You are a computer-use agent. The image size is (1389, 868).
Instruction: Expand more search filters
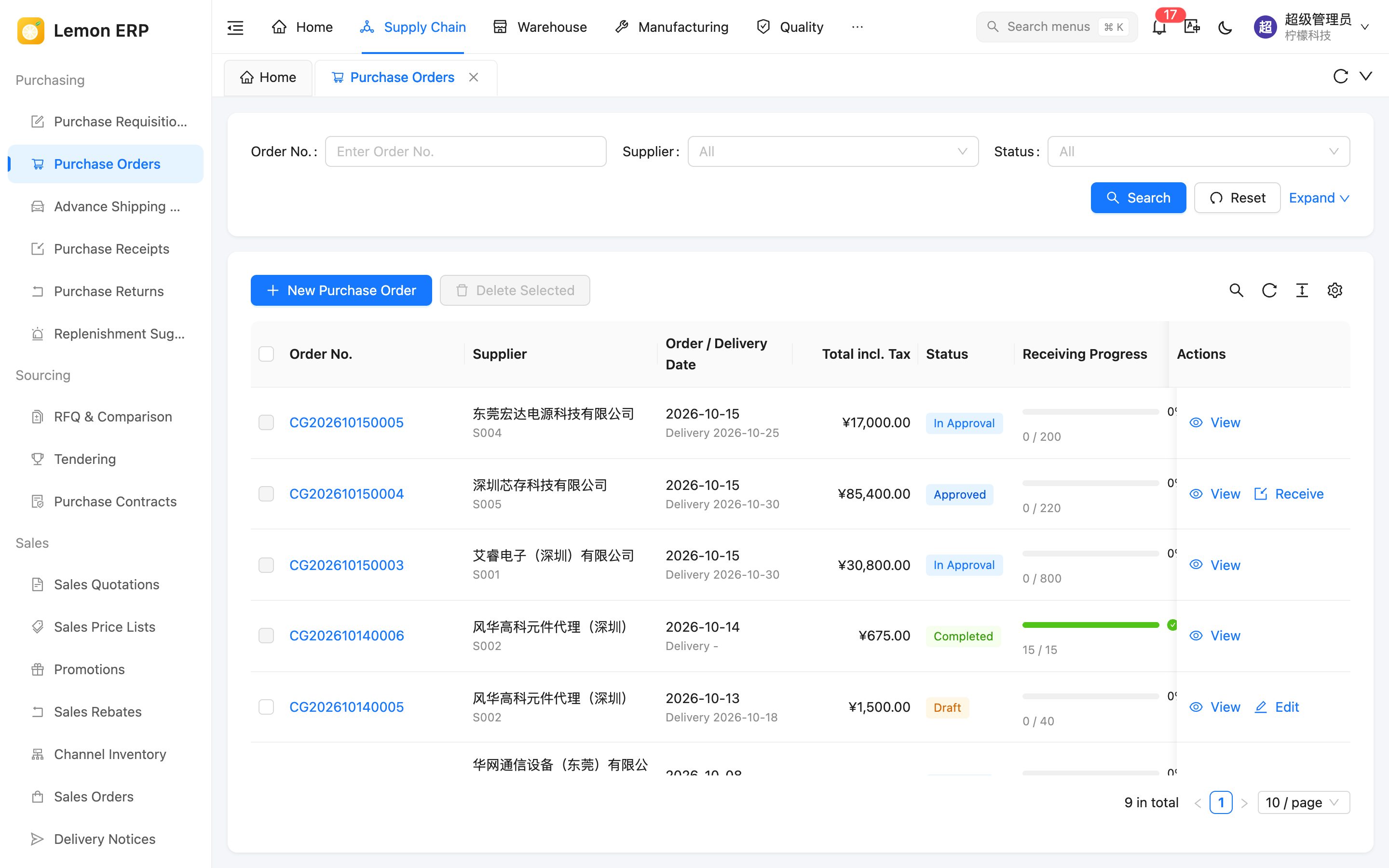tap(1319, 198)
